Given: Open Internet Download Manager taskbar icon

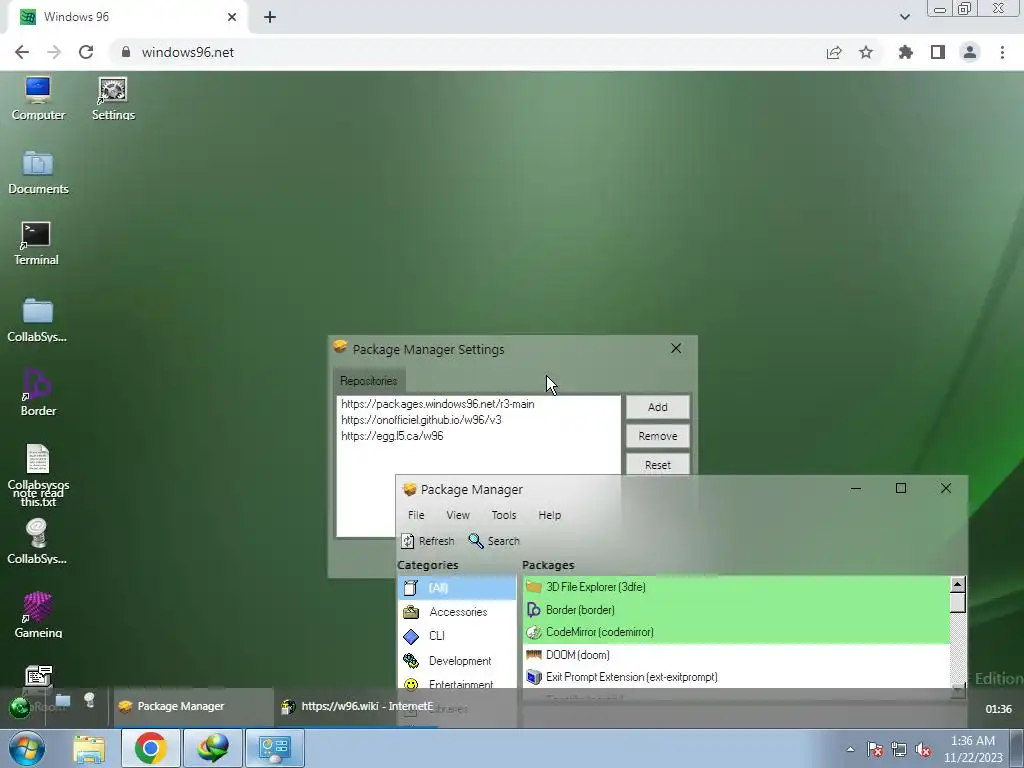Looking at the screenshot, I should 212,748.
